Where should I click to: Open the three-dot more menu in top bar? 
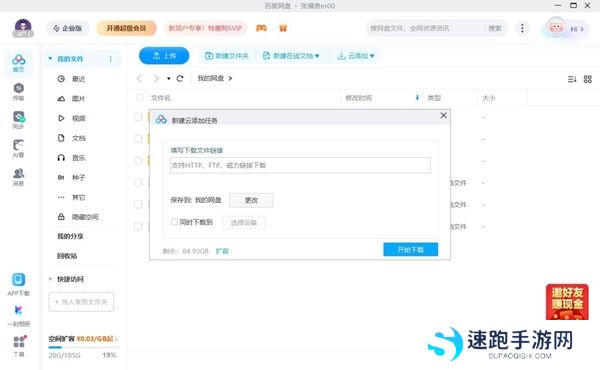coord(522,28)
